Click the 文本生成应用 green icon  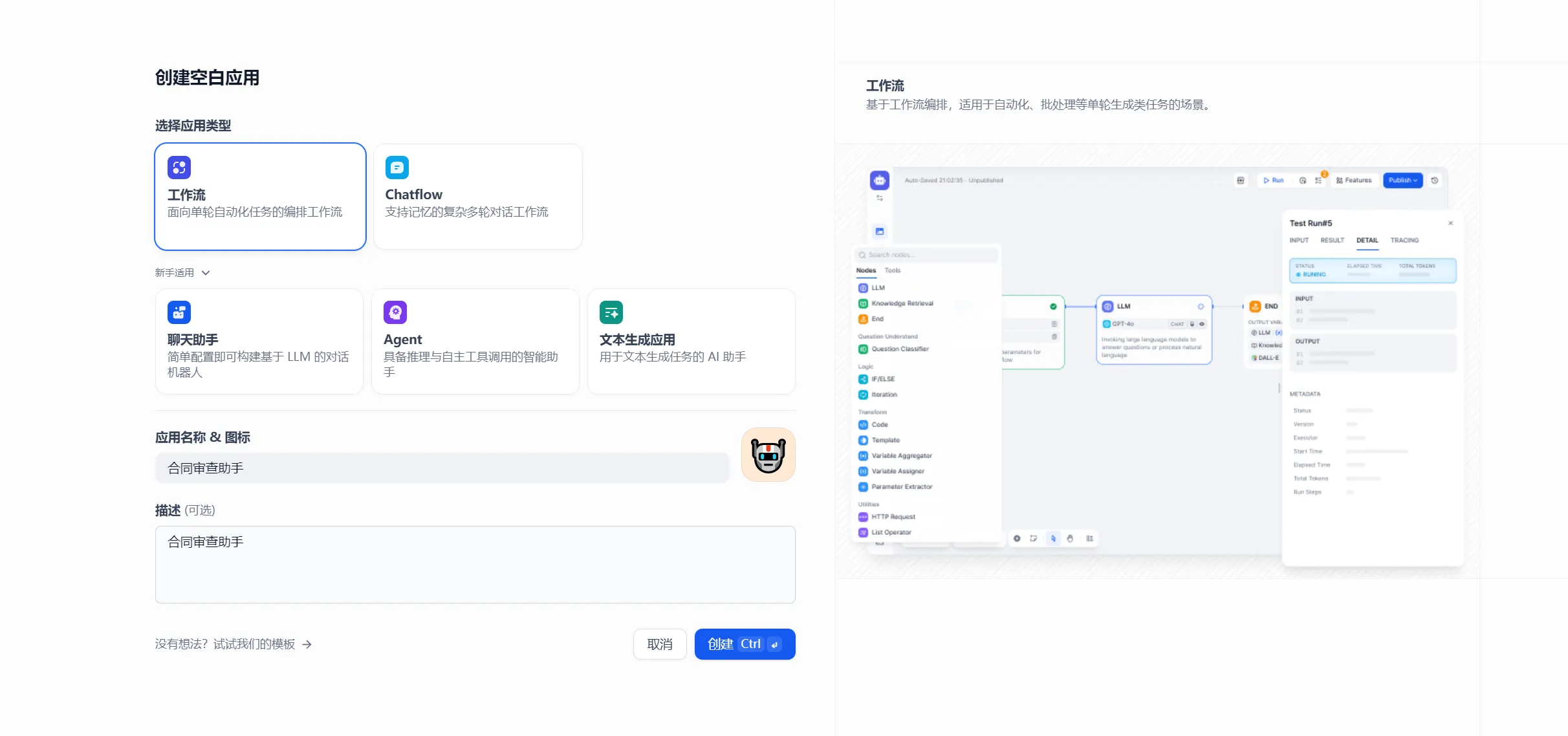(x=611, y=312)
